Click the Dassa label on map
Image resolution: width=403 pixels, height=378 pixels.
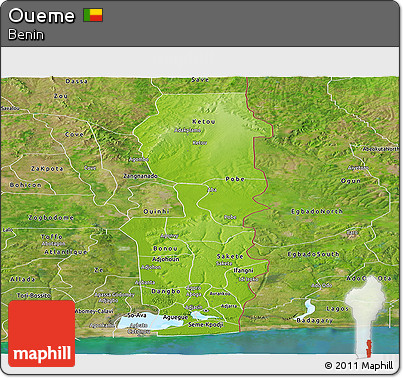point(77,81)
